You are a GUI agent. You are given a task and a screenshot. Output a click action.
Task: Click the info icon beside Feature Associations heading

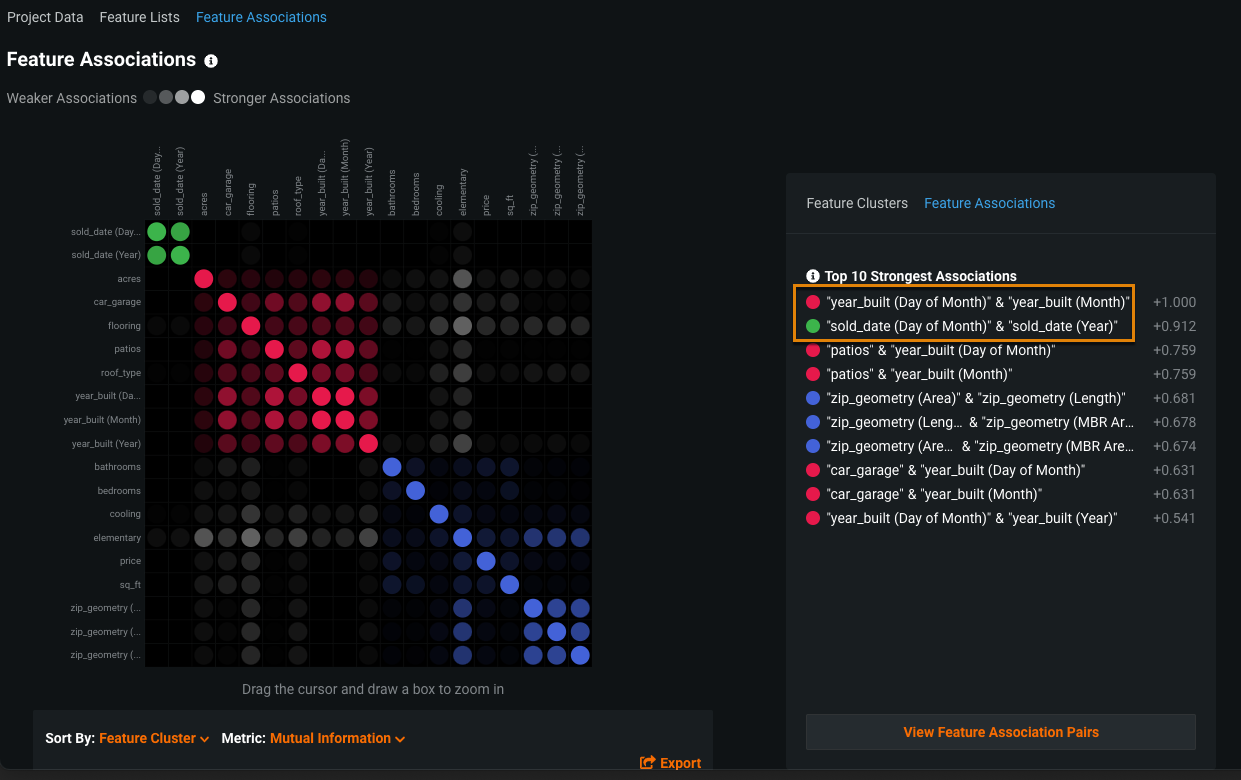click(x=211, y=61)
